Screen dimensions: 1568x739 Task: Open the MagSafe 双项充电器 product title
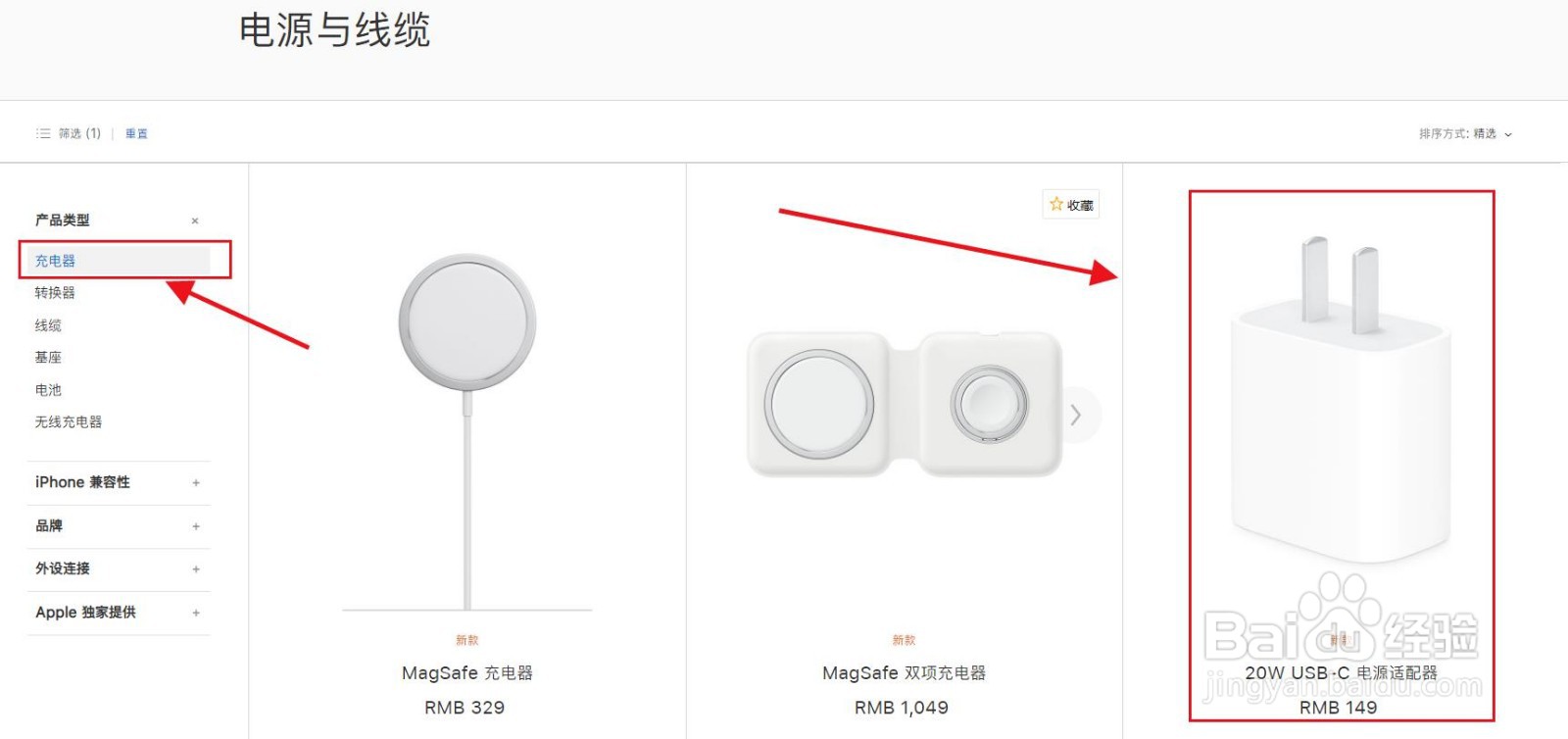coord(904,672)
